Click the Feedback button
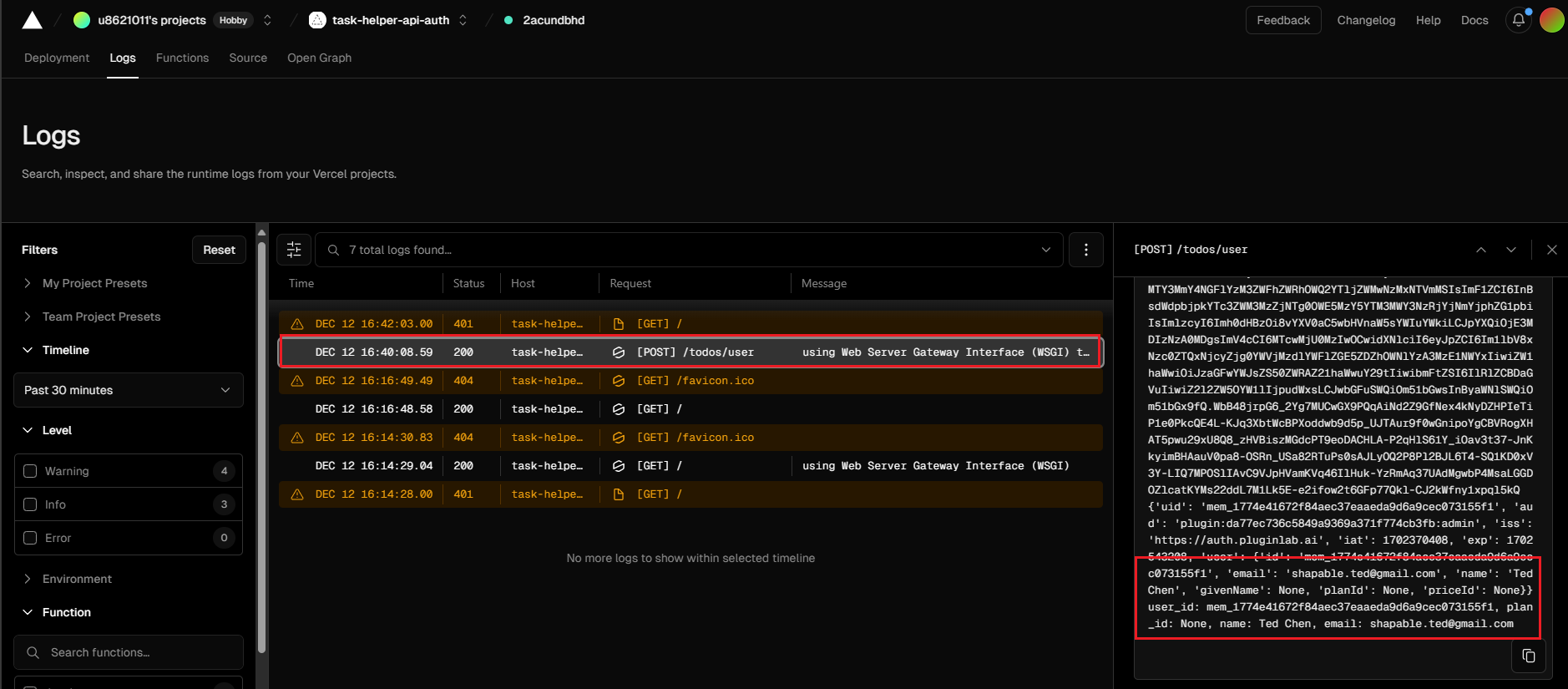This screenshot has width=1568, height=689. 1283,20
